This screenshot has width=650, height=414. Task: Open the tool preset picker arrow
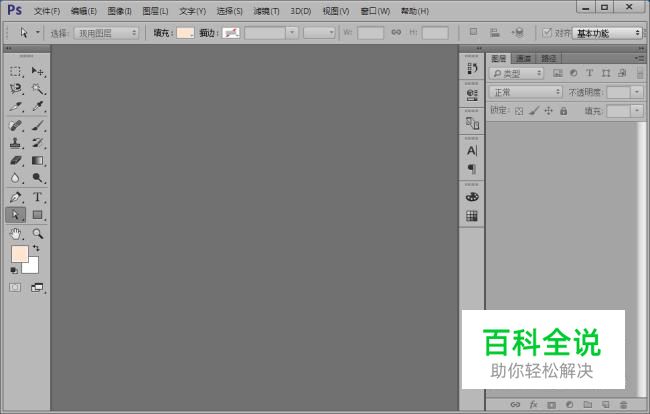(x=38, y=32)
